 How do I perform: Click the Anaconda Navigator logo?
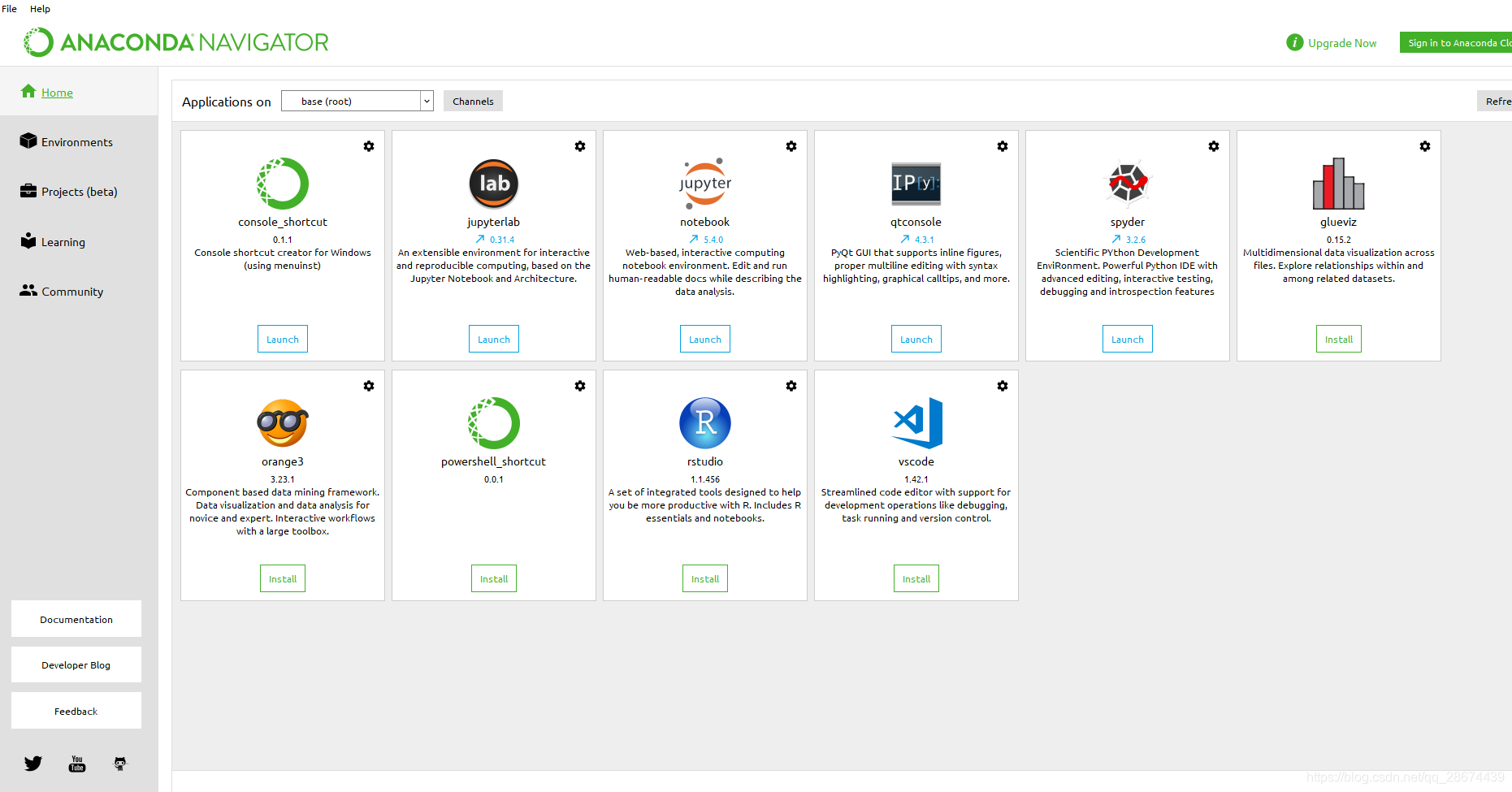click(175, 42)
